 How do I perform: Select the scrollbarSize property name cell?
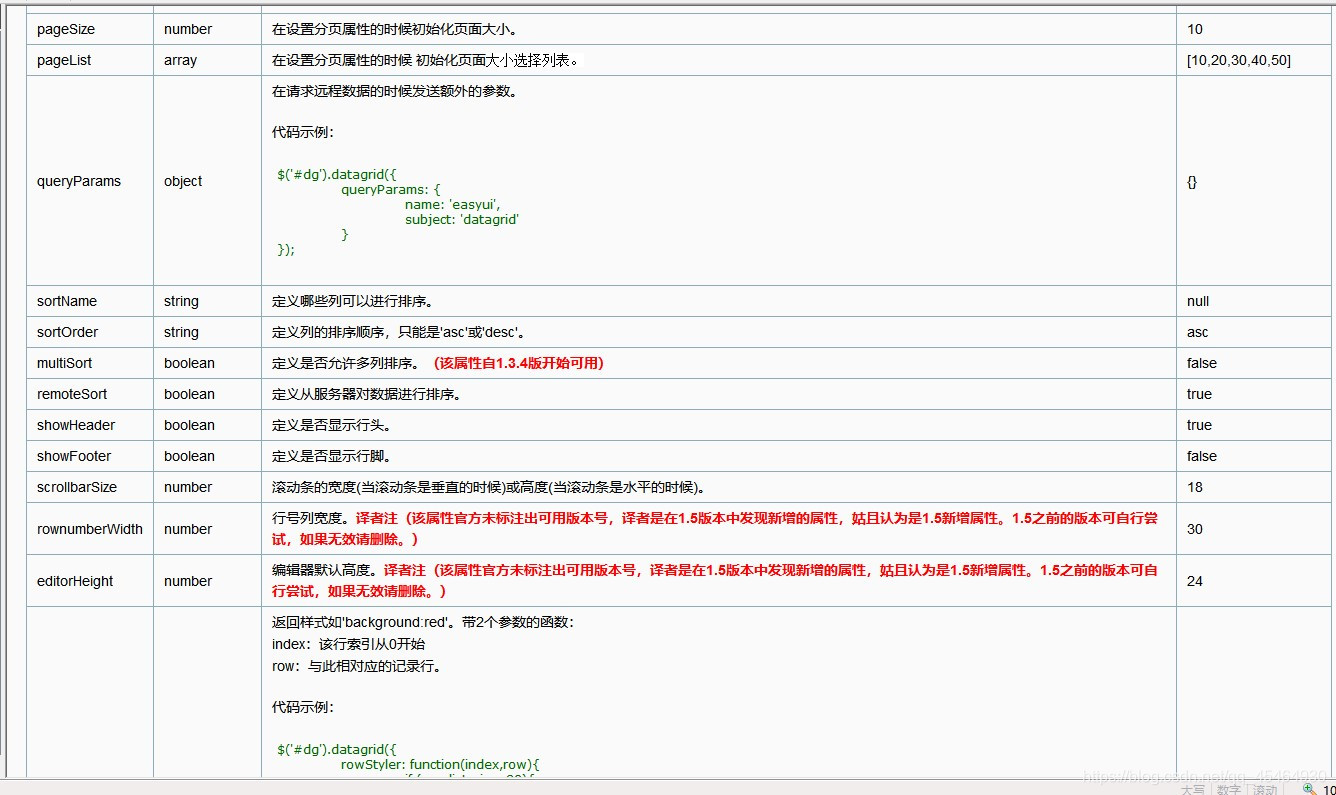pyautogui.click(x=90, y=487)
